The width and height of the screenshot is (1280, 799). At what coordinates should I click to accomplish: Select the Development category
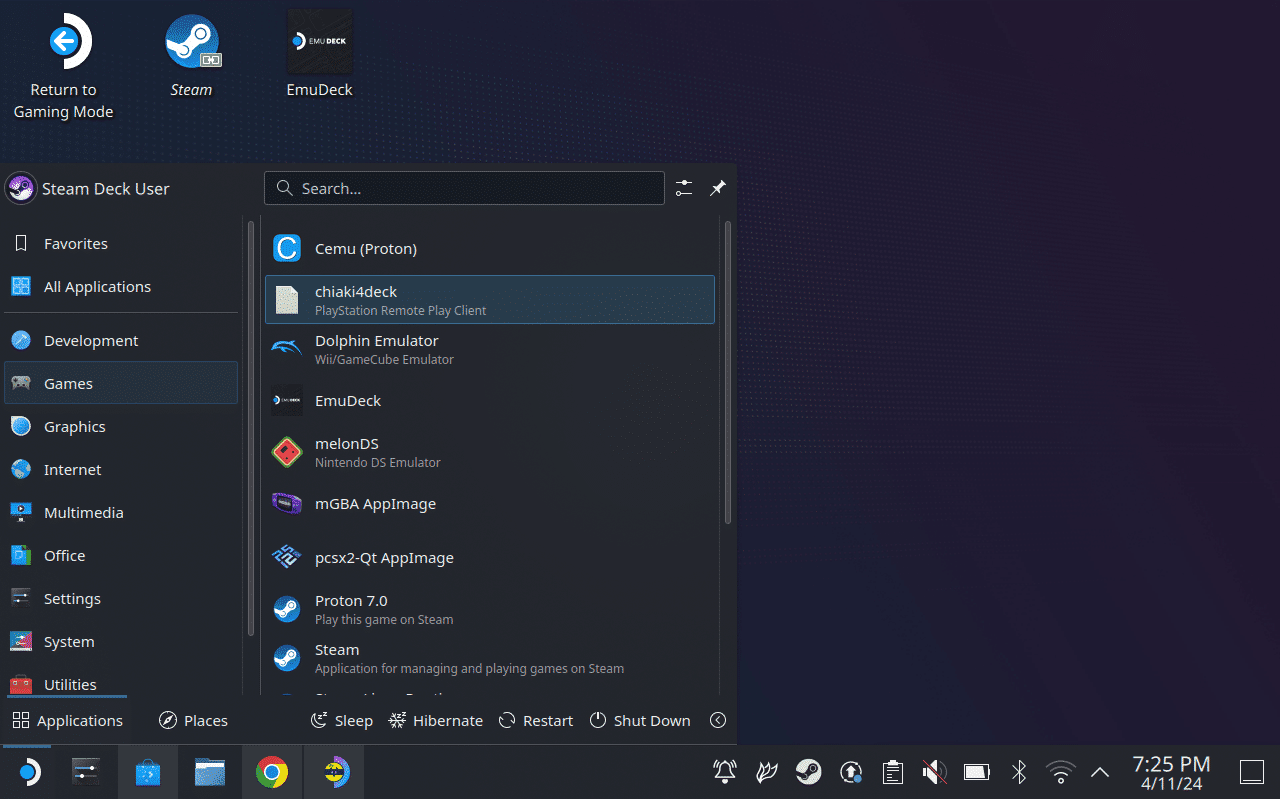coord(121,341)
